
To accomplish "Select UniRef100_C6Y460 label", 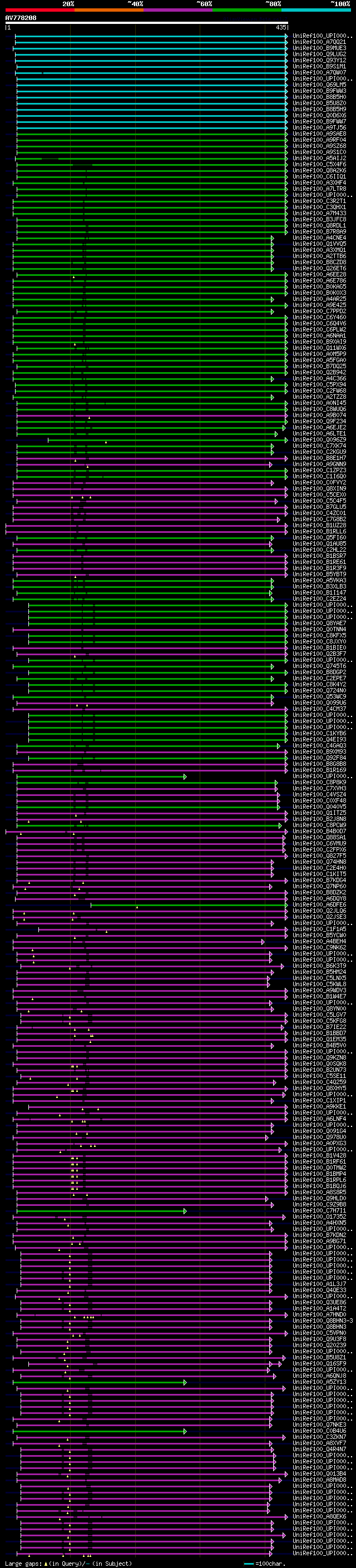I will (319, 317).
